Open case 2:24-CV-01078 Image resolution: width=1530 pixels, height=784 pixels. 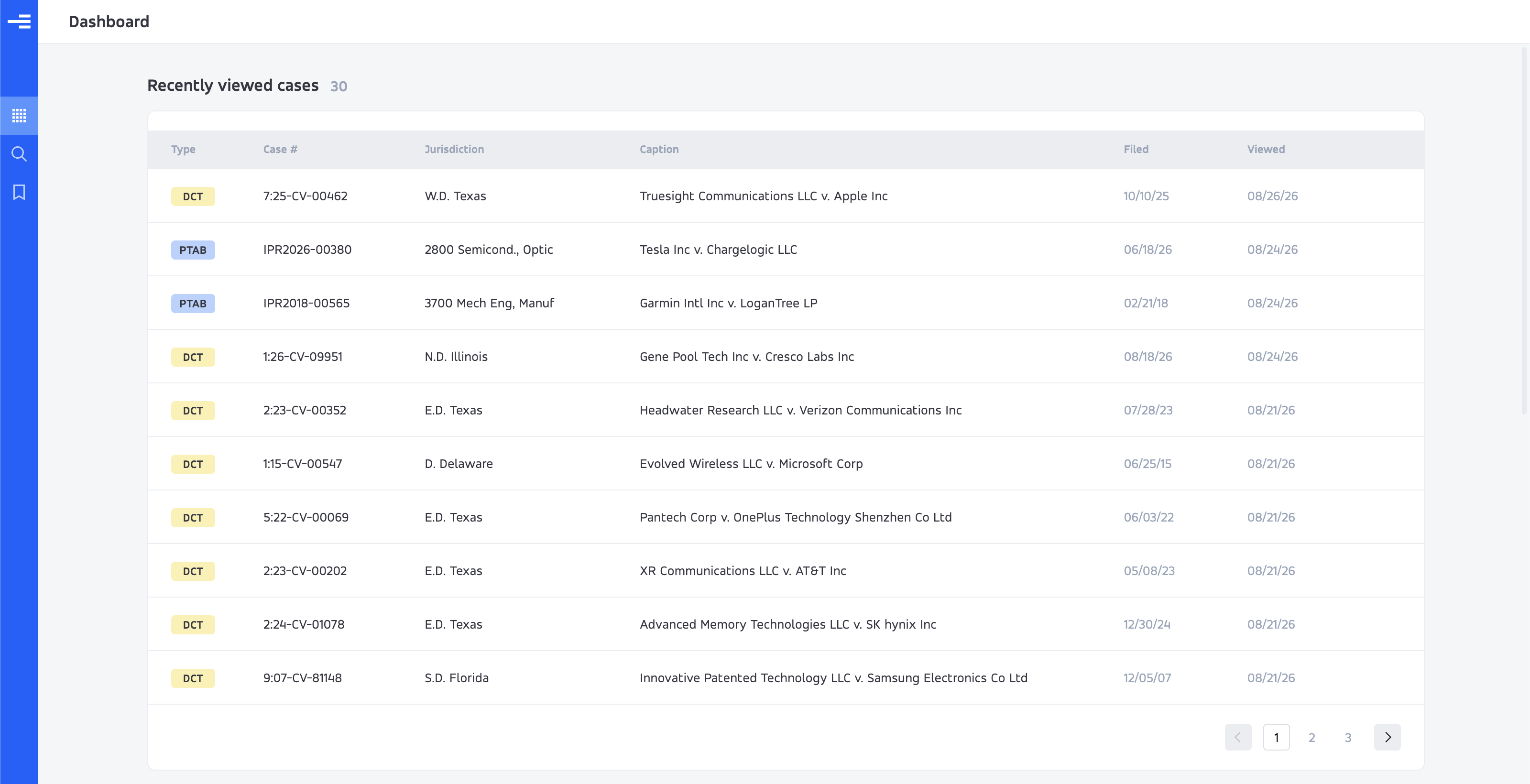[x=304, y=624]
